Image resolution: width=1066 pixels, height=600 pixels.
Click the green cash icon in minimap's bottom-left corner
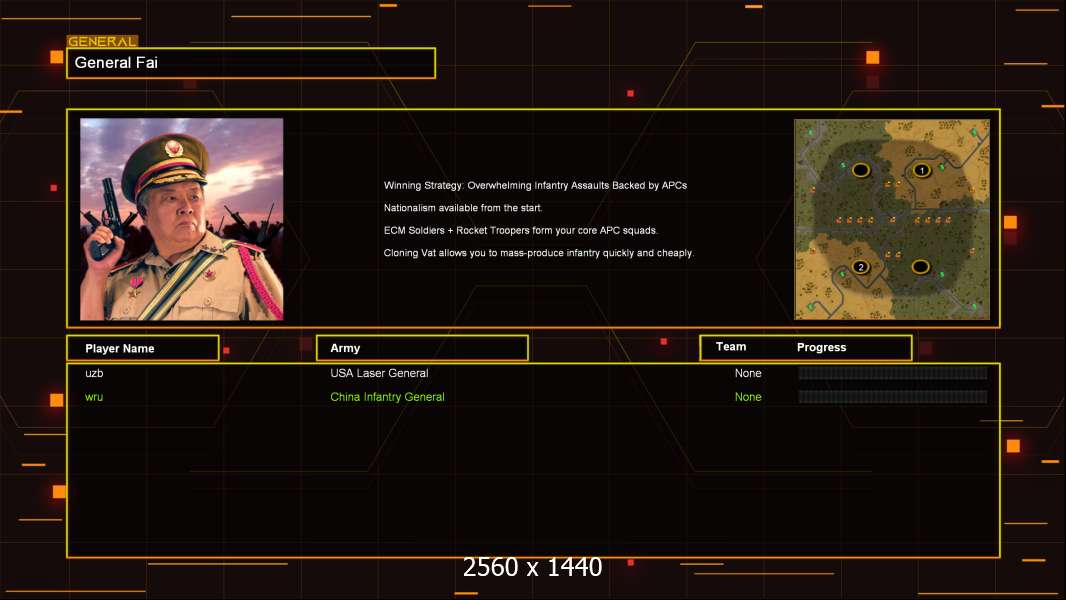810,306
